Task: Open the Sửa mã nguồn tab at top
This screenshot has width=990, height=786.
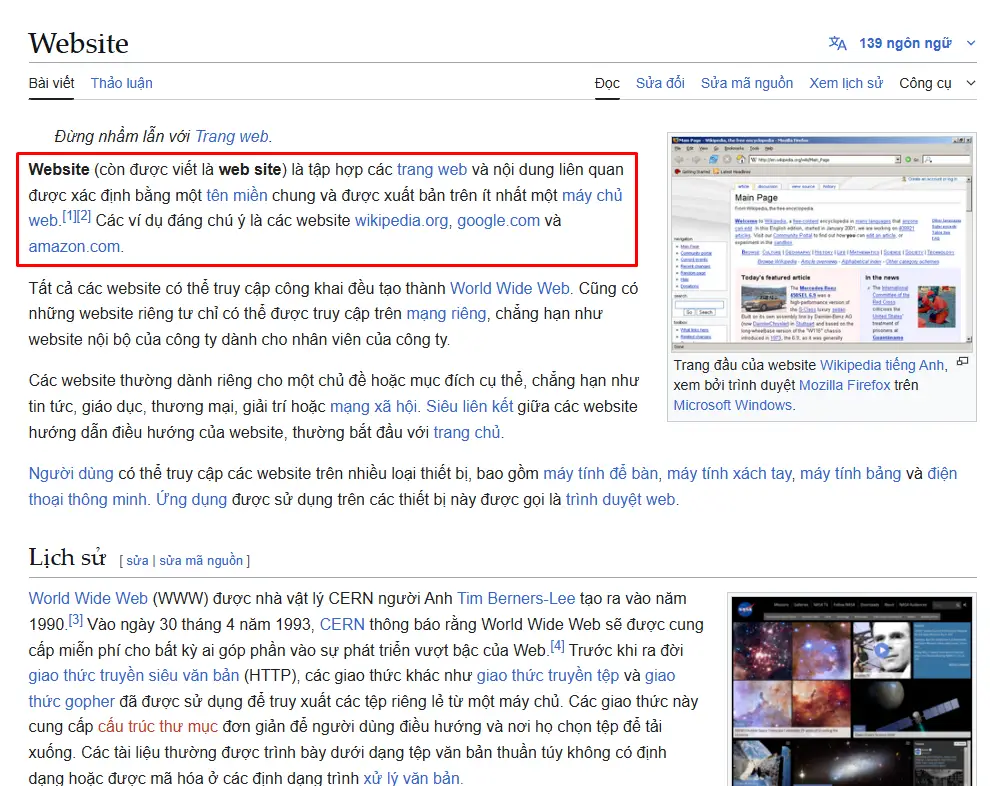Action: tap(746, 83)
